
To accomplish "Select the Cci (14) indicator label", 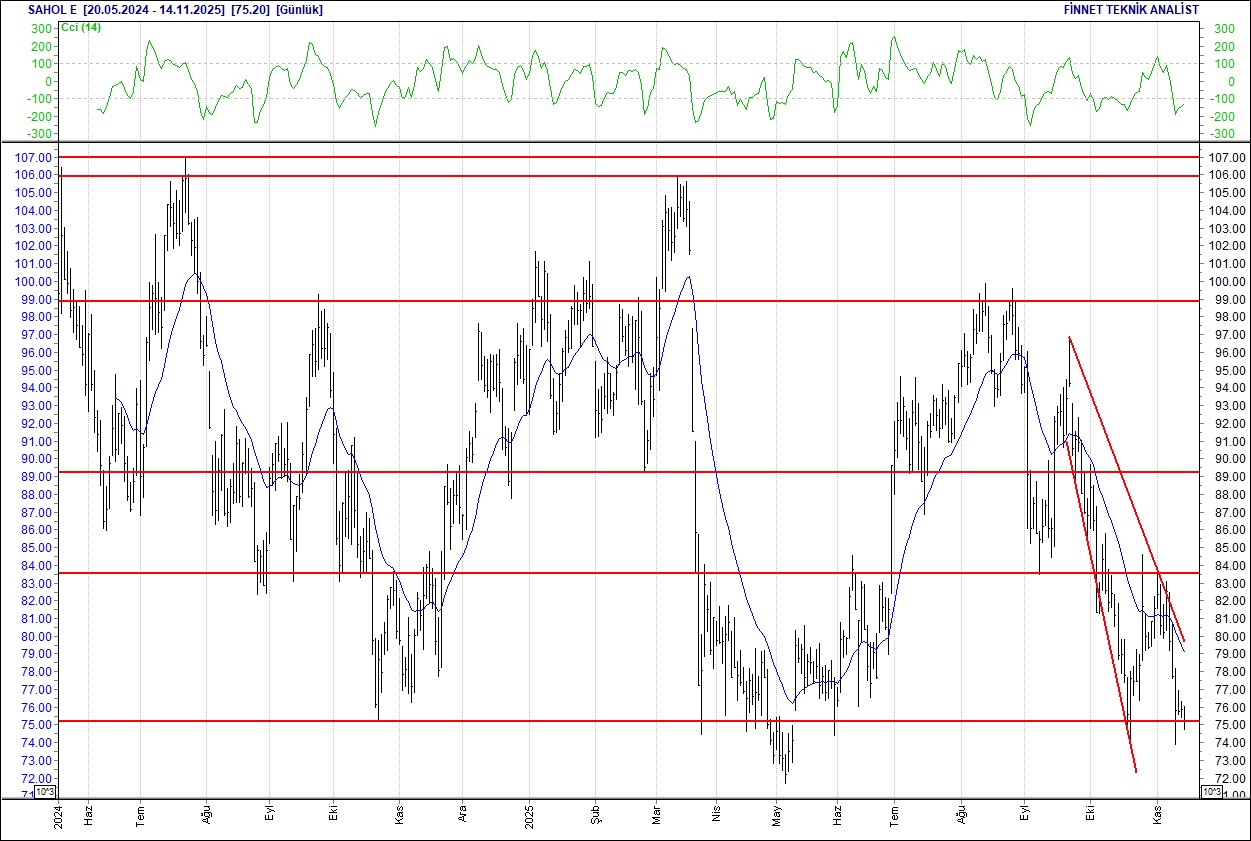I will [80, 27].
